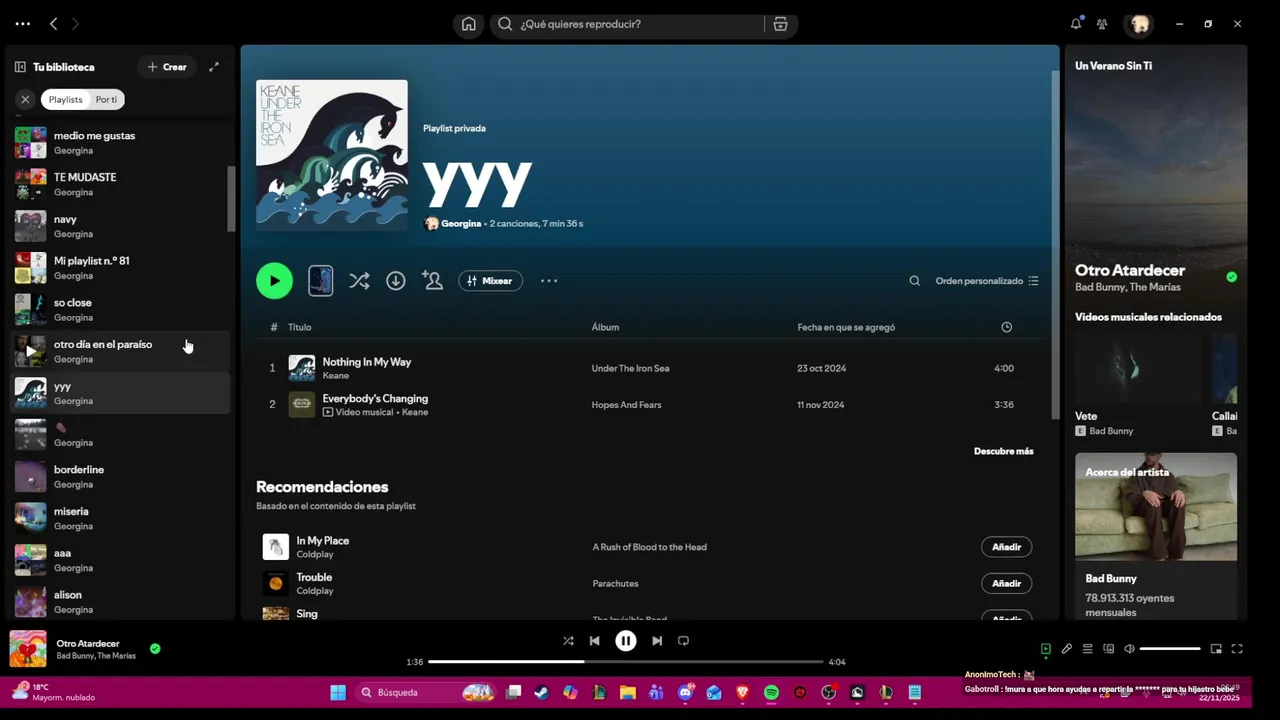Open the Georgina profile link under the title
The width and height of the screenshot is (1280, 720).
(461, 224)
